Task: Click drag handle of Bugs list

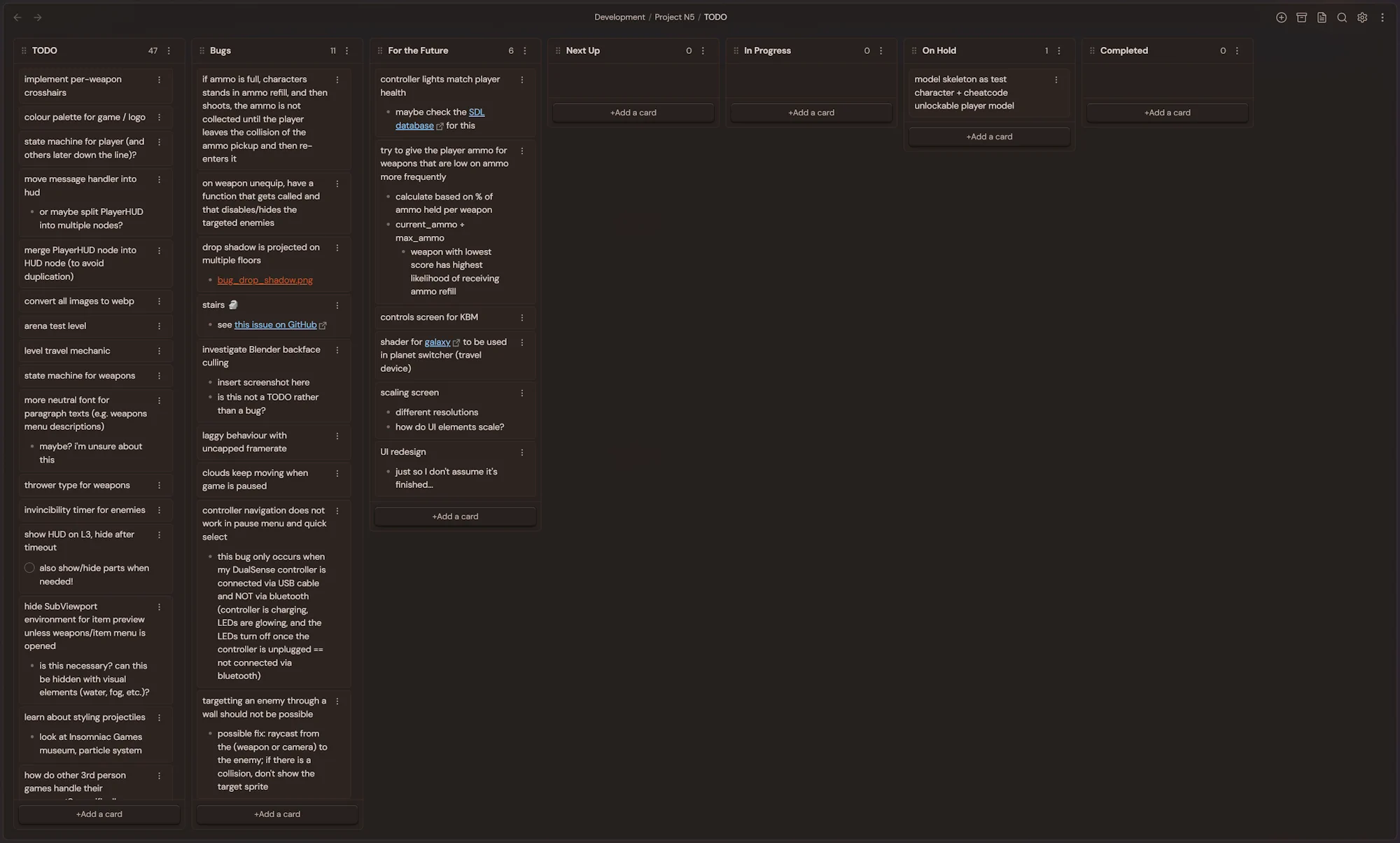Action: pos(202,50)
